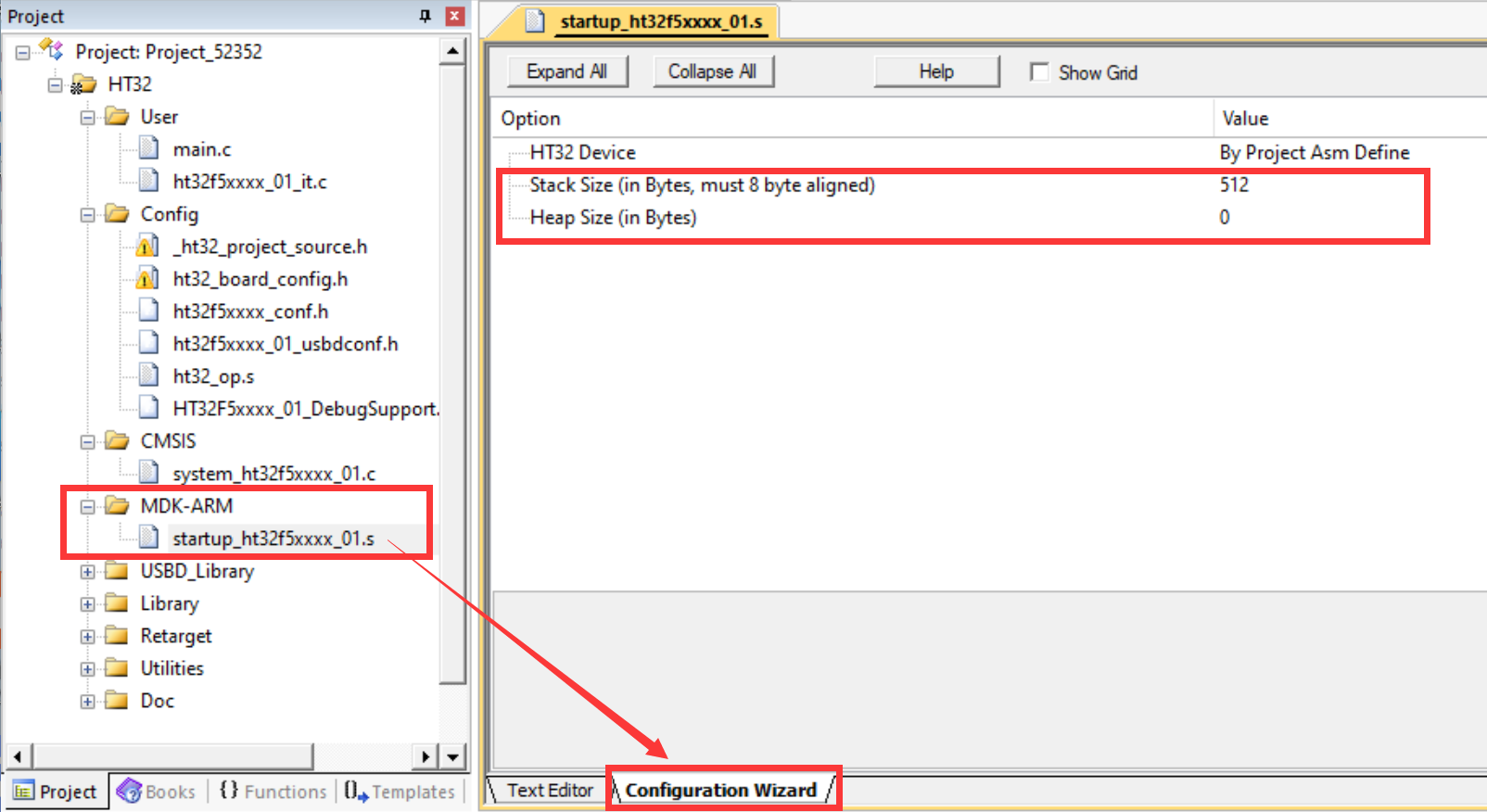The width and height of the screenshot is (1487, 812).
Task: Expand the Retarget folder node
Action: pyautogui.click(x=87, y=637)
